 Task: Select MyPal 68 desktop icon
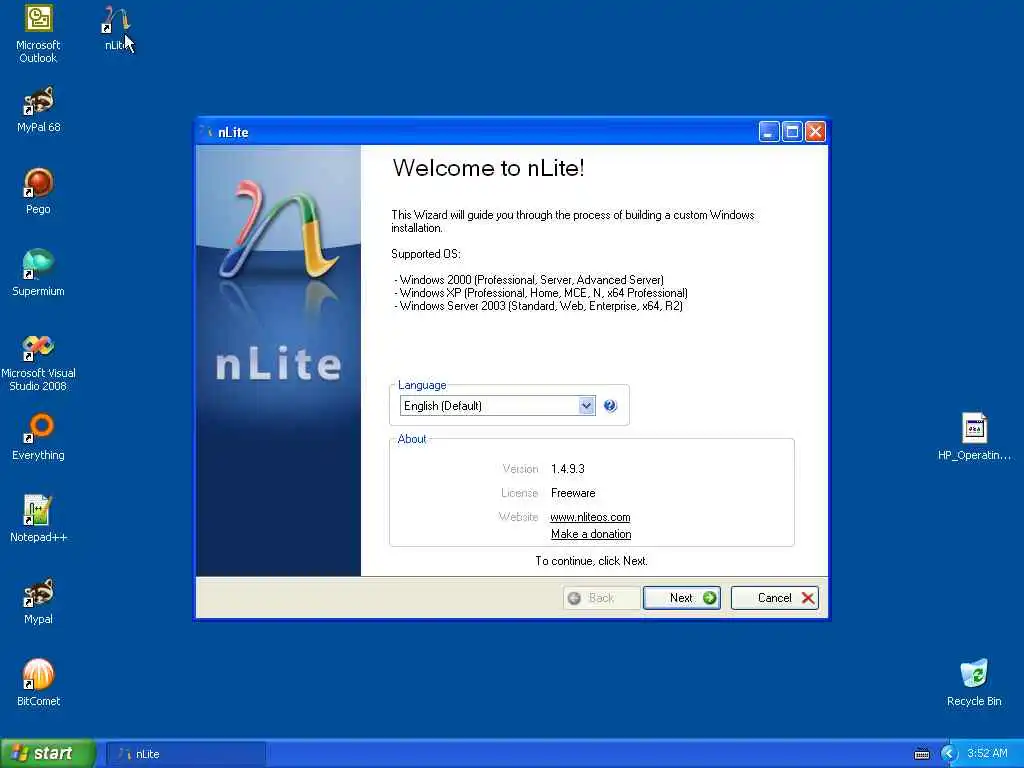coord(38,110)
